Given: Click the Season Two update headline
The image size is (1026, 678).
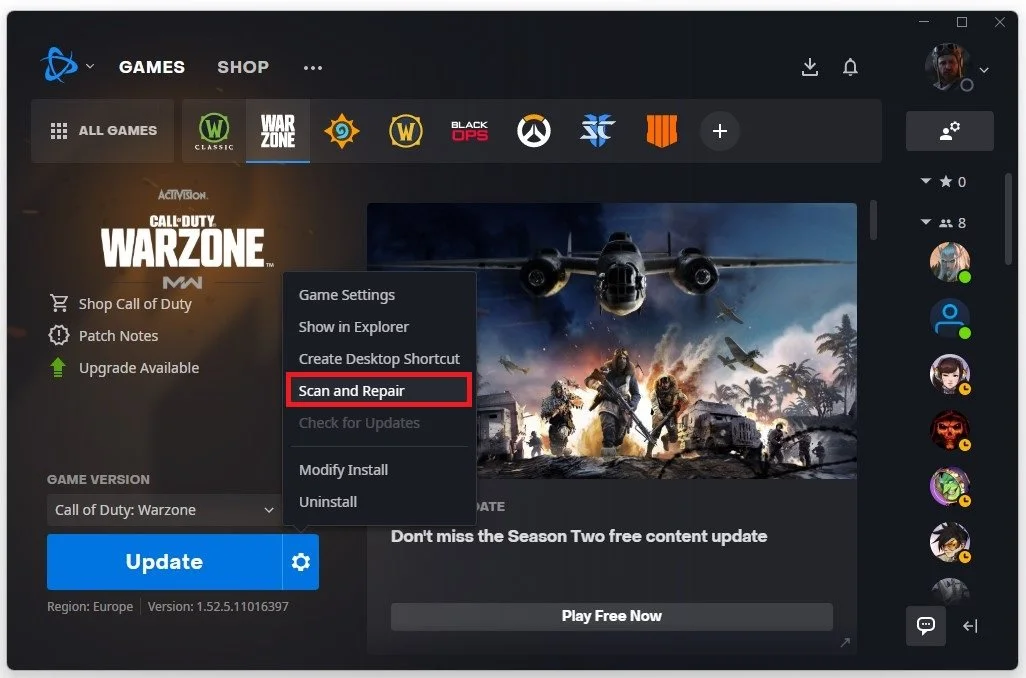Looking at the screenshot, I should pos(579,536).
